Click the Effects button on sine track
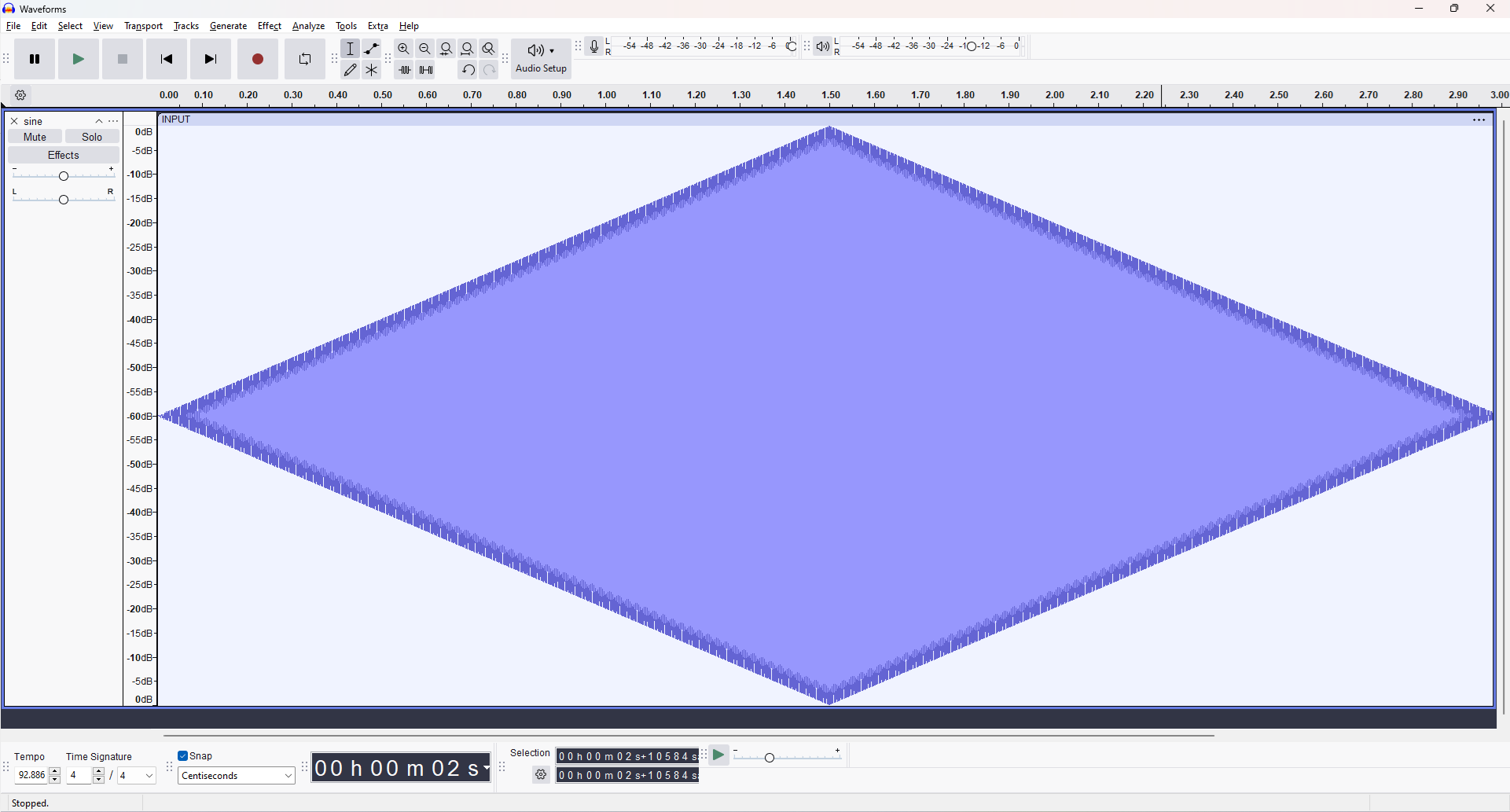Viewport: 1510px width, 812px height. (x=64, y=156)
